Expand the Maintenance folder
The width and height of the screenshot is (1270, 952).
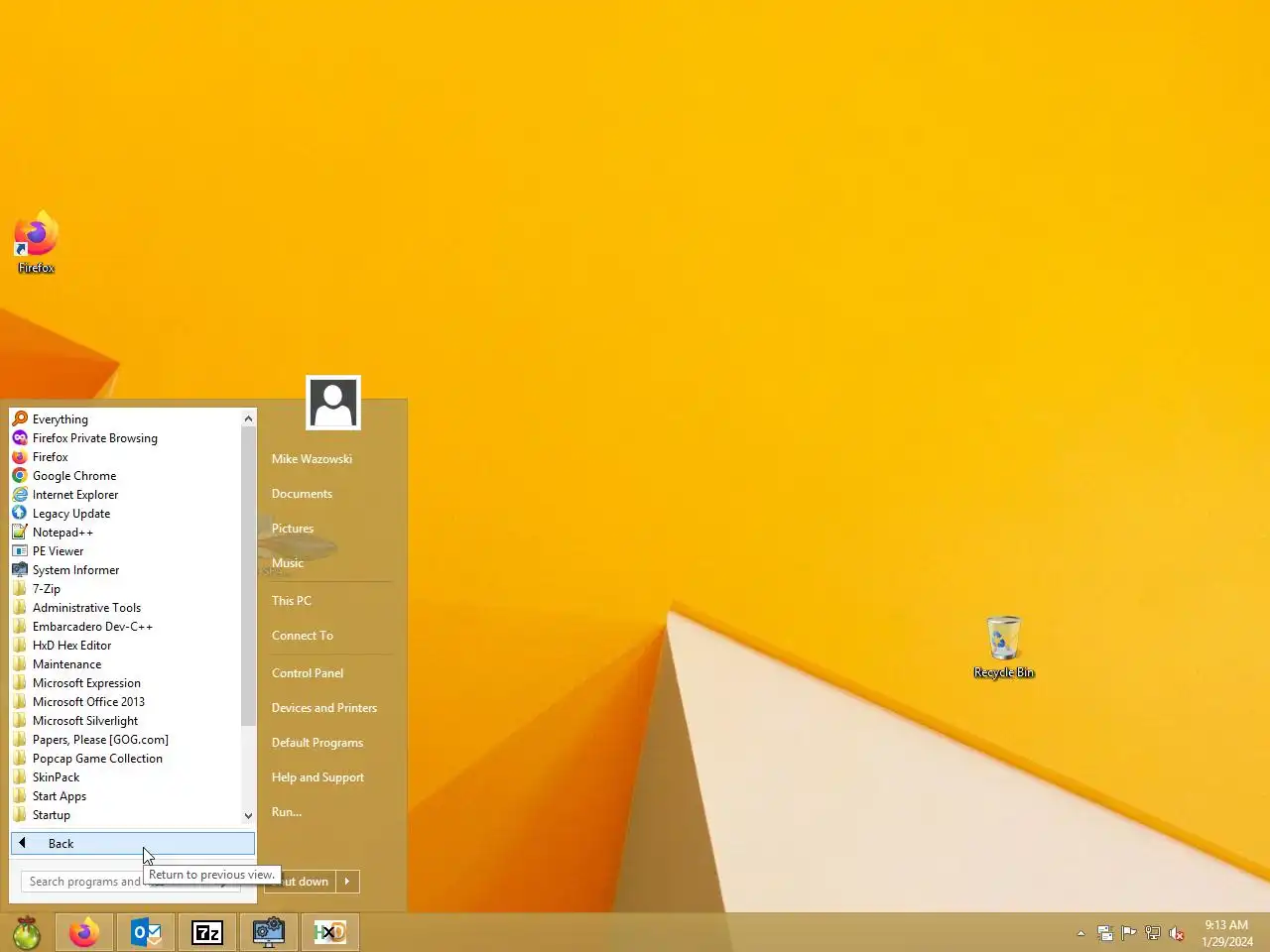125,664
